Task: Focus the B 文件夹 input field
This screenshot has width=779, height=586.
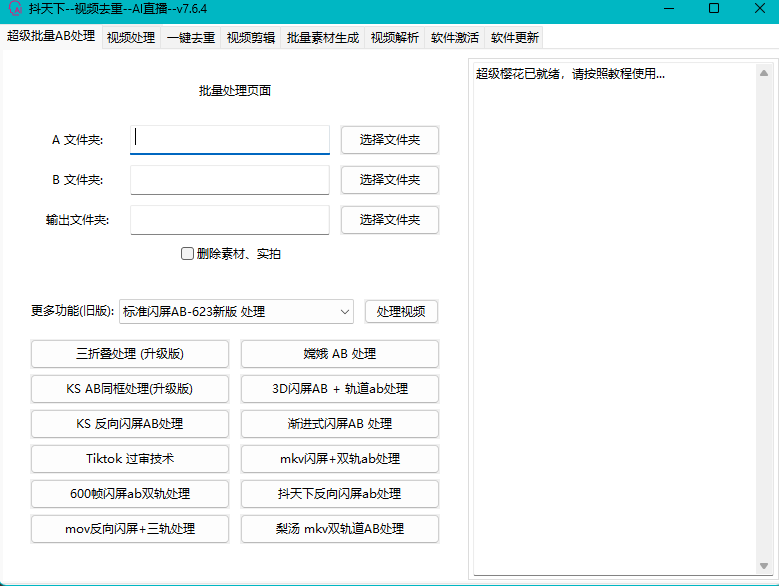Action: (229, 180)
